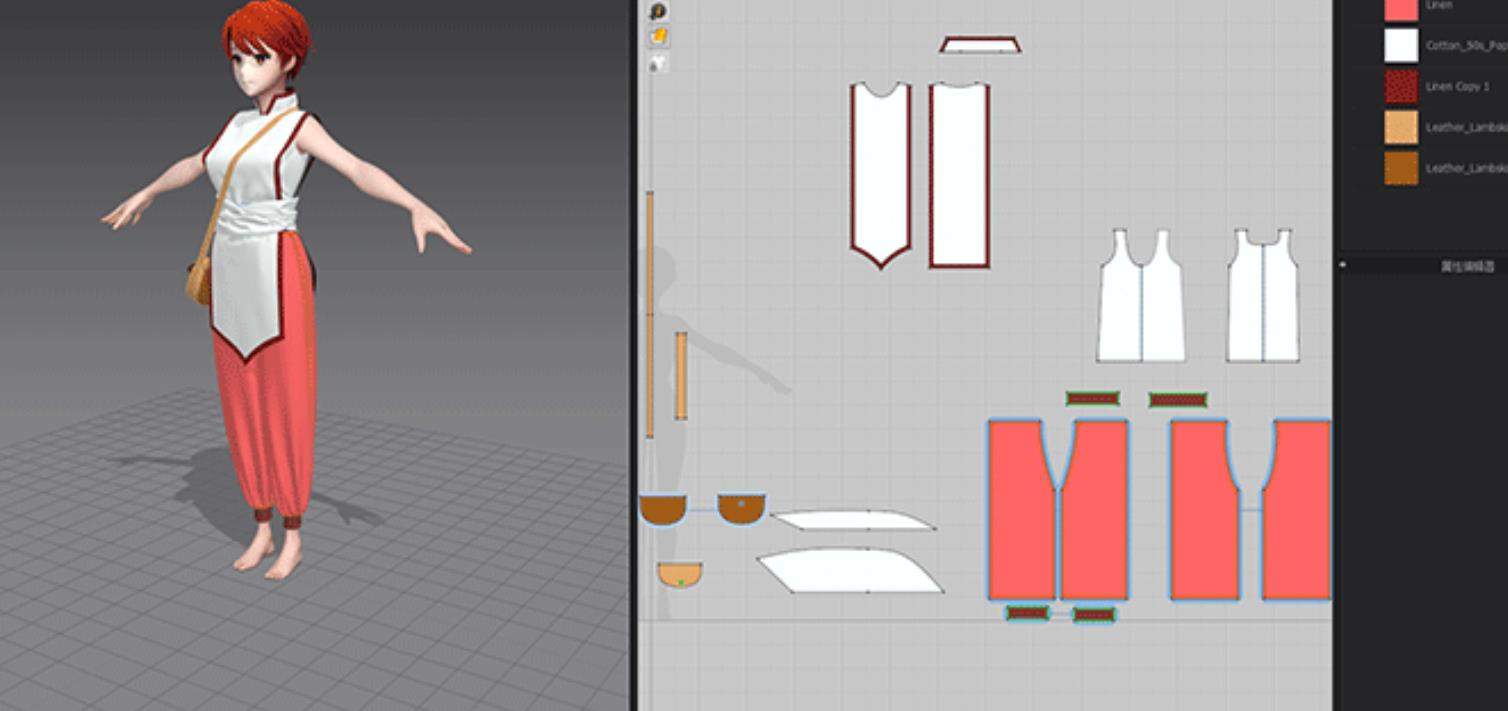
Task: Select the short orange strap pattern piece
Action: pyautogui.click(x=681, y=375)
